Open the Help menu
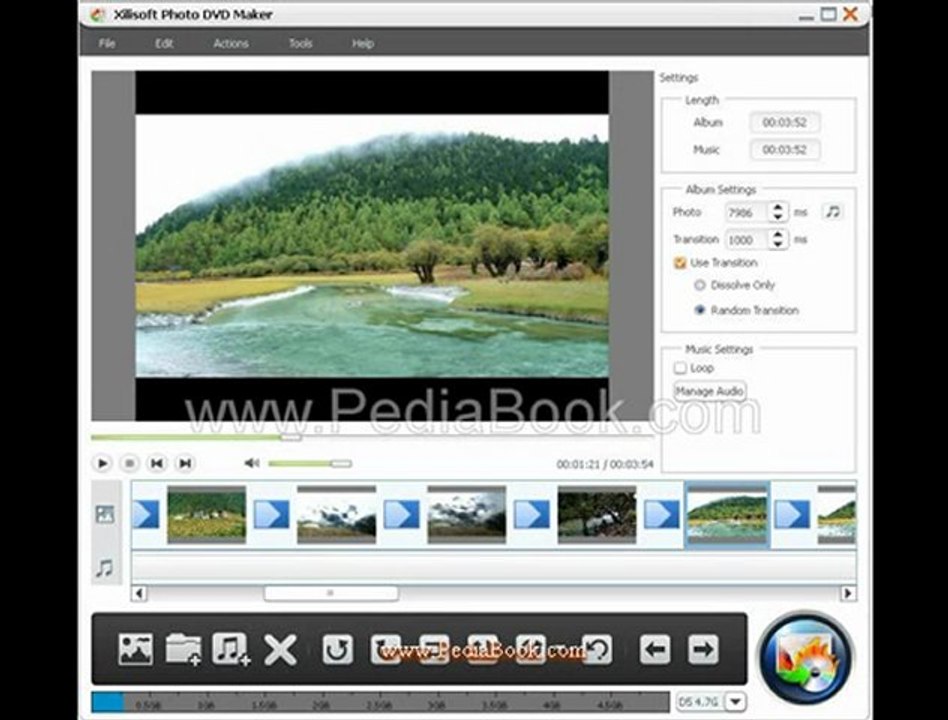 coord(363,44)
